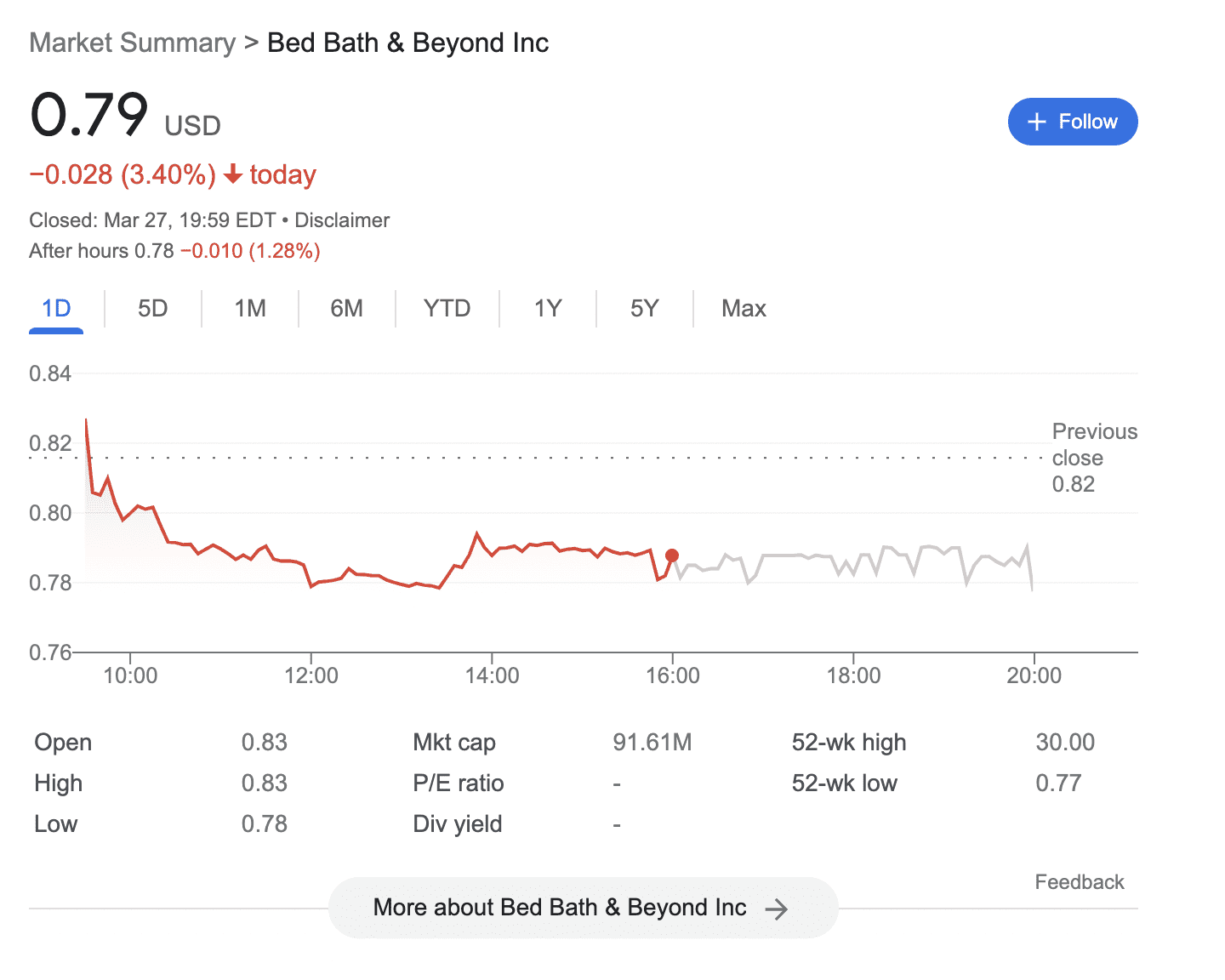The height and width of the screenshot is (980, 1225).
Task: Click the after hours price change text
Action: click(x=253, y=250)
